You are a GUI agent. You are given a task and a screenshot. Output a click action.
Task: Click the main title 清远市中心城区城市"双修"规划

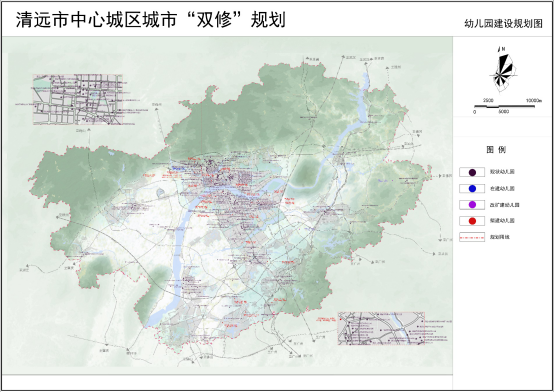(151, 19)
